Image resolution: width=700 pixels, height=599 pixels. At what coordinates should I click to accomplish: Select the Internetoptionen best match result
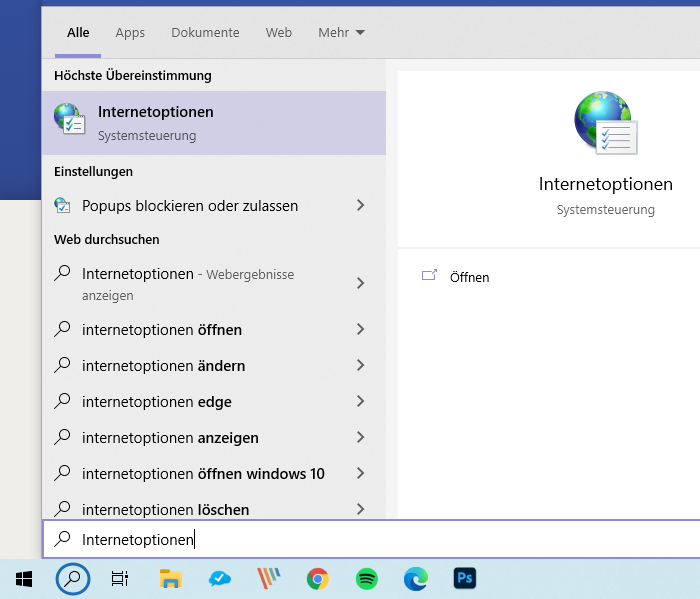214,123
